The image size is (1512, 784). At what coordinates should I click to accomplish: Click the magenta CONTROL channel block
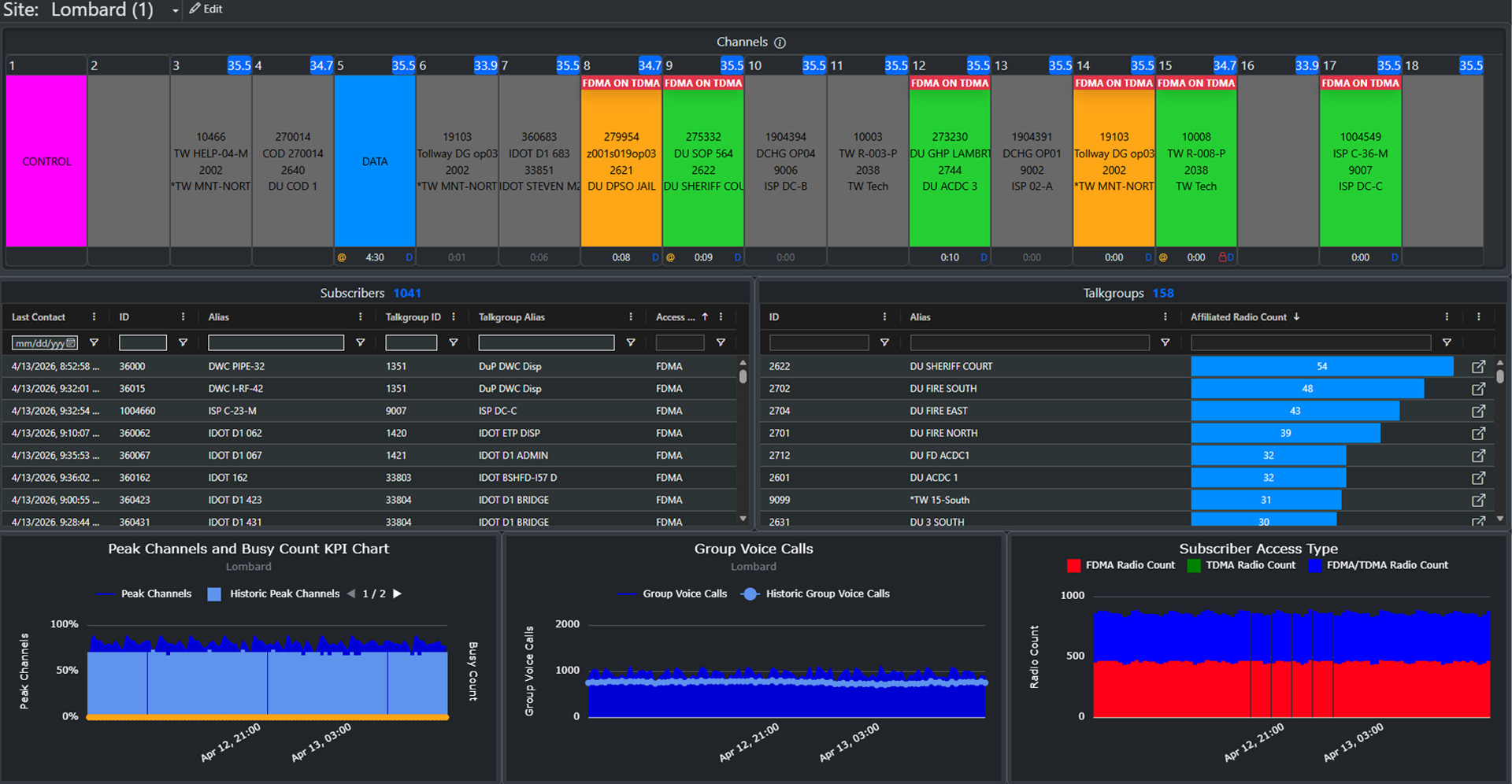click(46, 161)
